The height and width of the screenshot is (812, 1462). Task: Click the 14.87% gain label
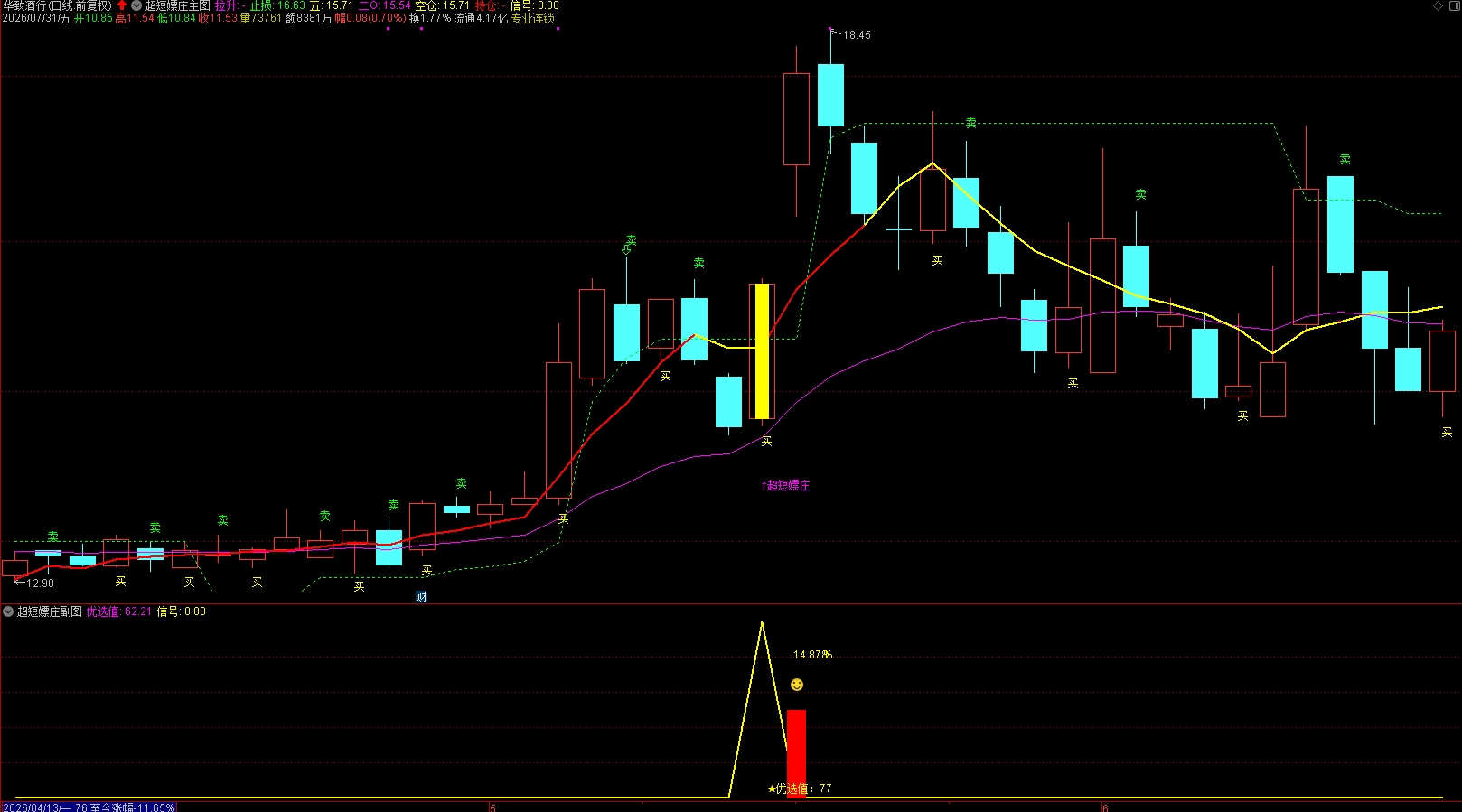(812, 655)
